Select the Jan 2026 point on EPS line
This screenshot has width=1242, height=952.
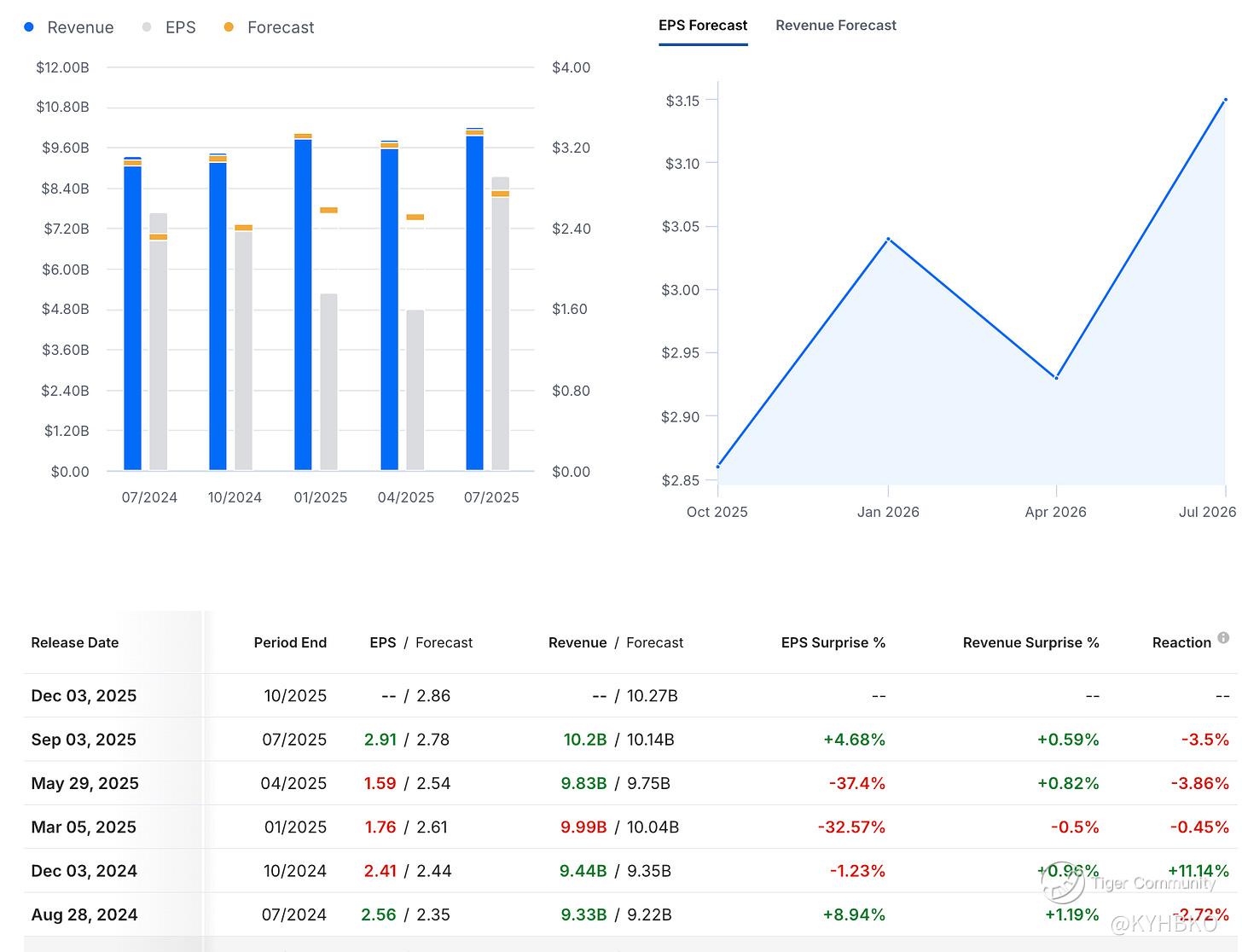pos(888,239)
